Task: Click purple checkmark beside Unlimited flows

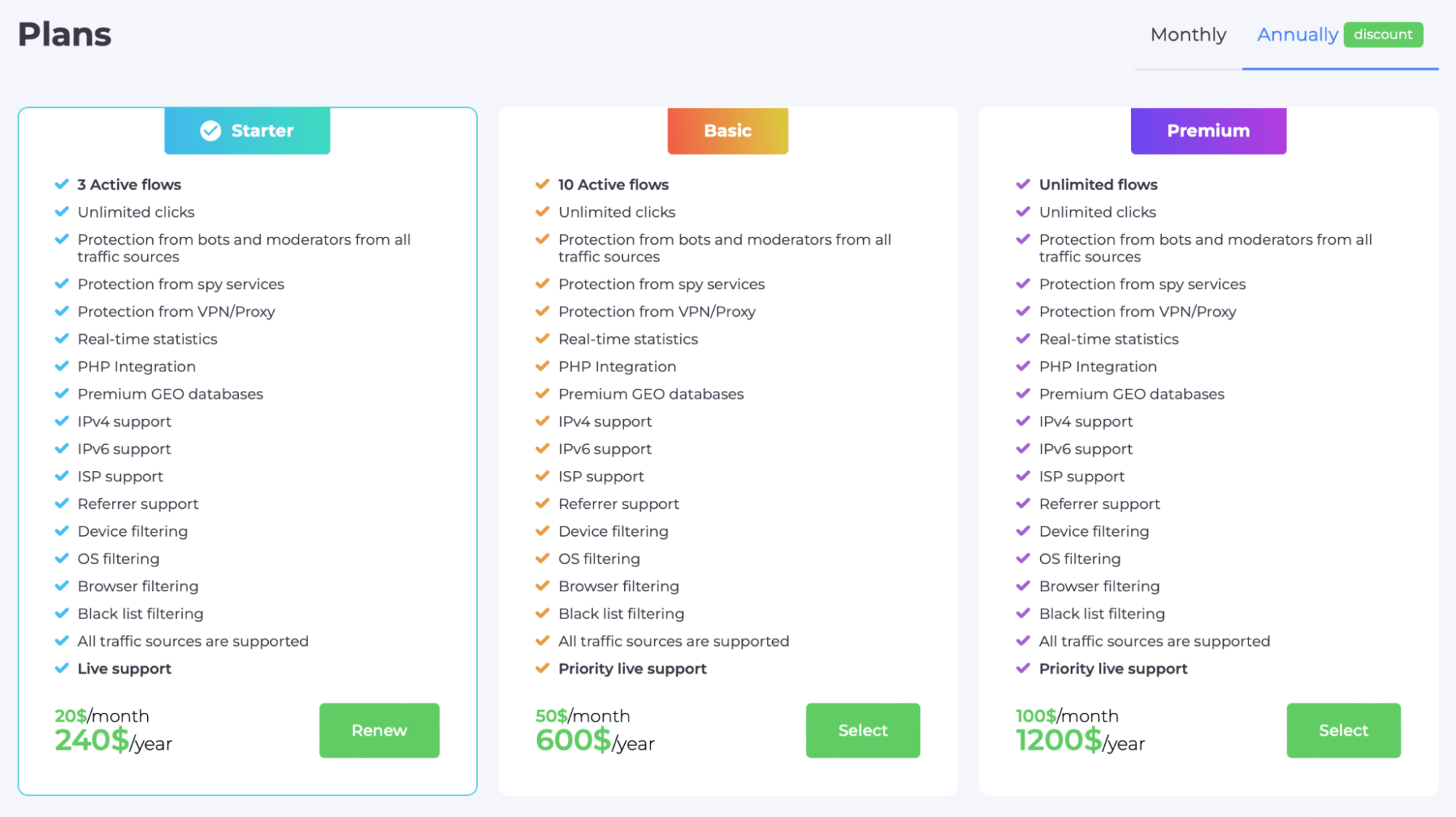Action: 1023,184
